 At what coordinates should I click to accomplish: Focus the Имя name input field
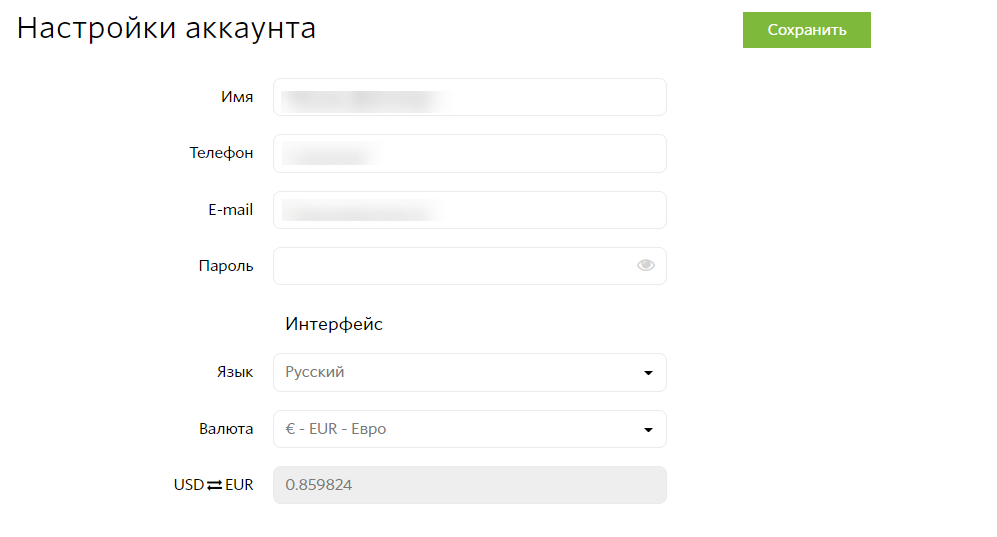coord(470,97)
